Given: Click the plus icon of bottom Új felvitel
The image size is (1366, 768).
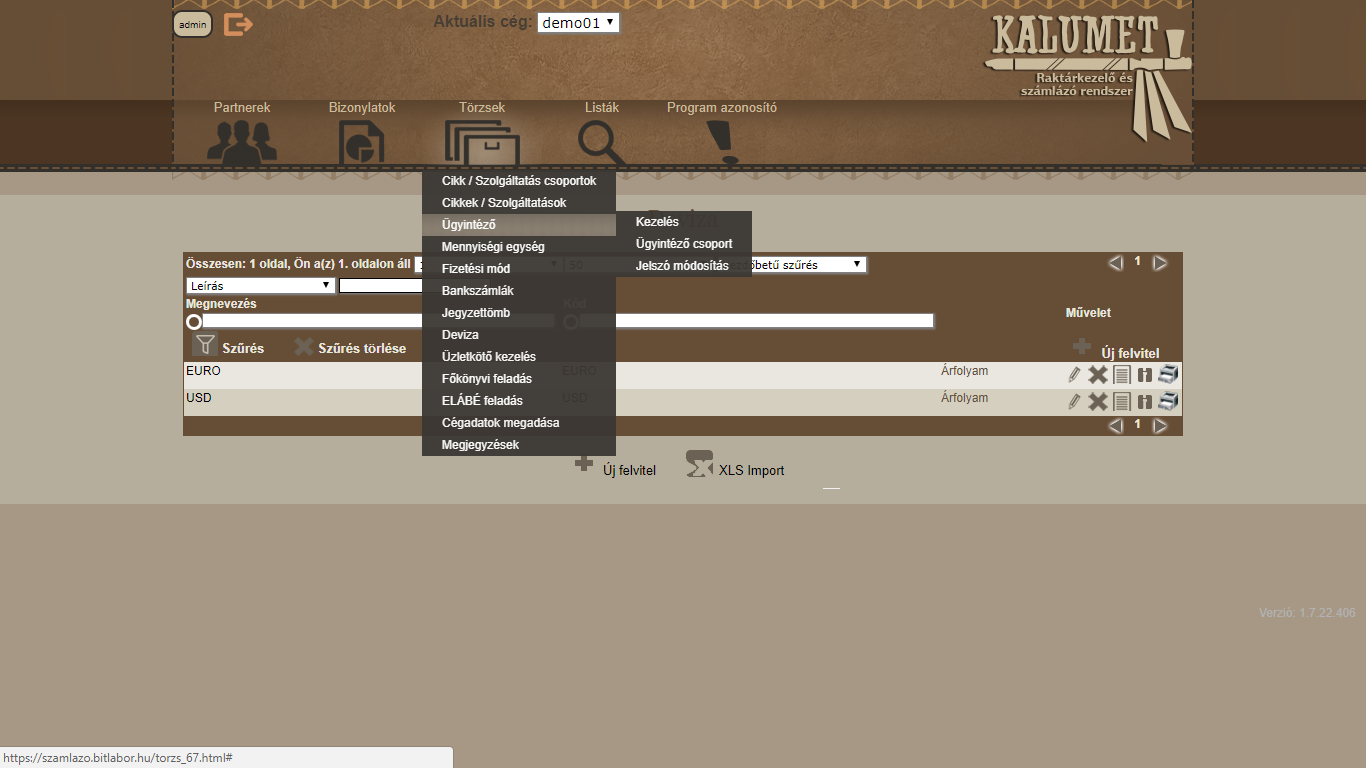Looking at the screenshot, I should pyautogui.click(x=584, y=463).
